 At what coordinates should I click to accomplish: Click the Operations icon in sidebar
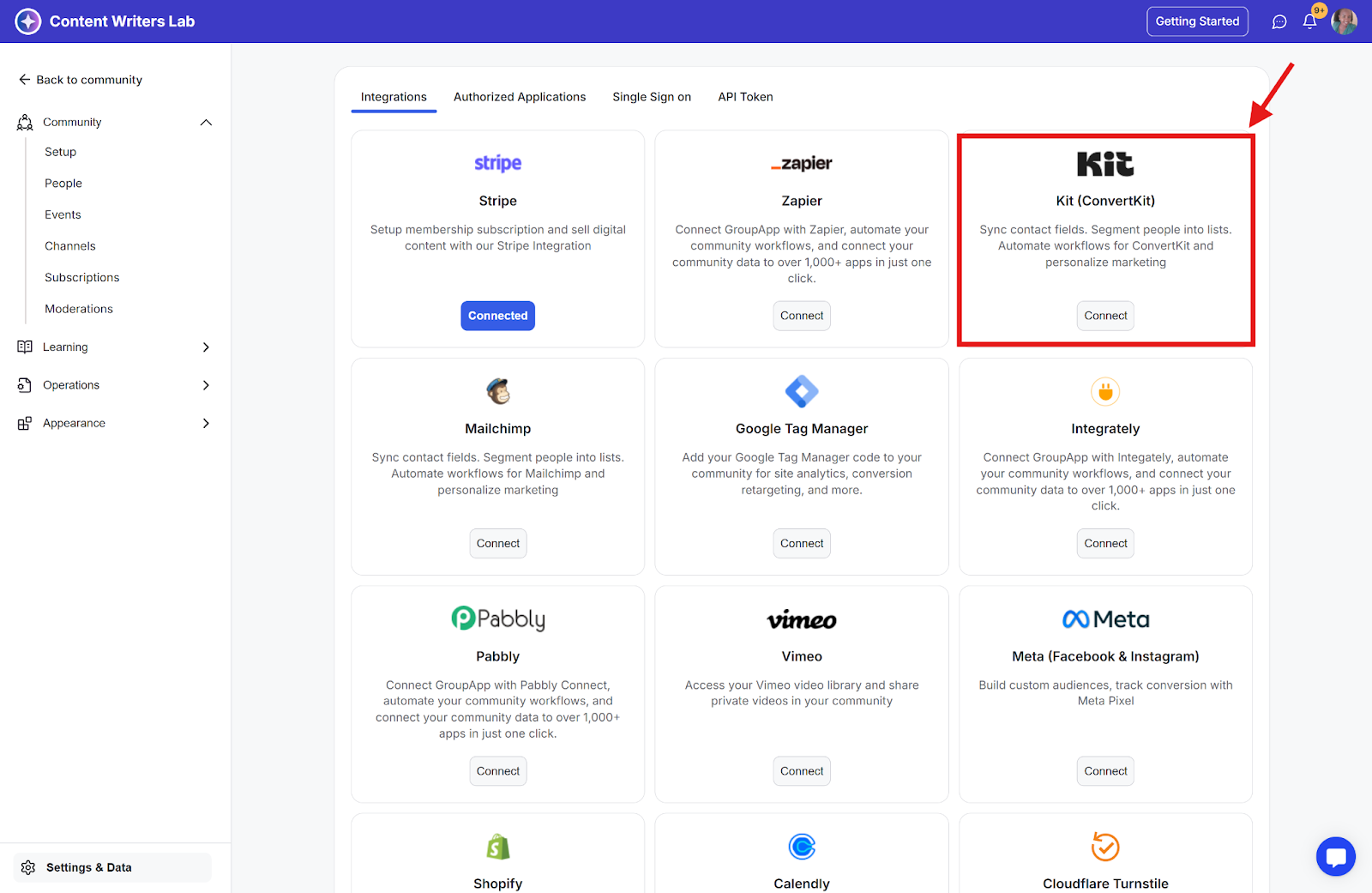tap(25, 385)
